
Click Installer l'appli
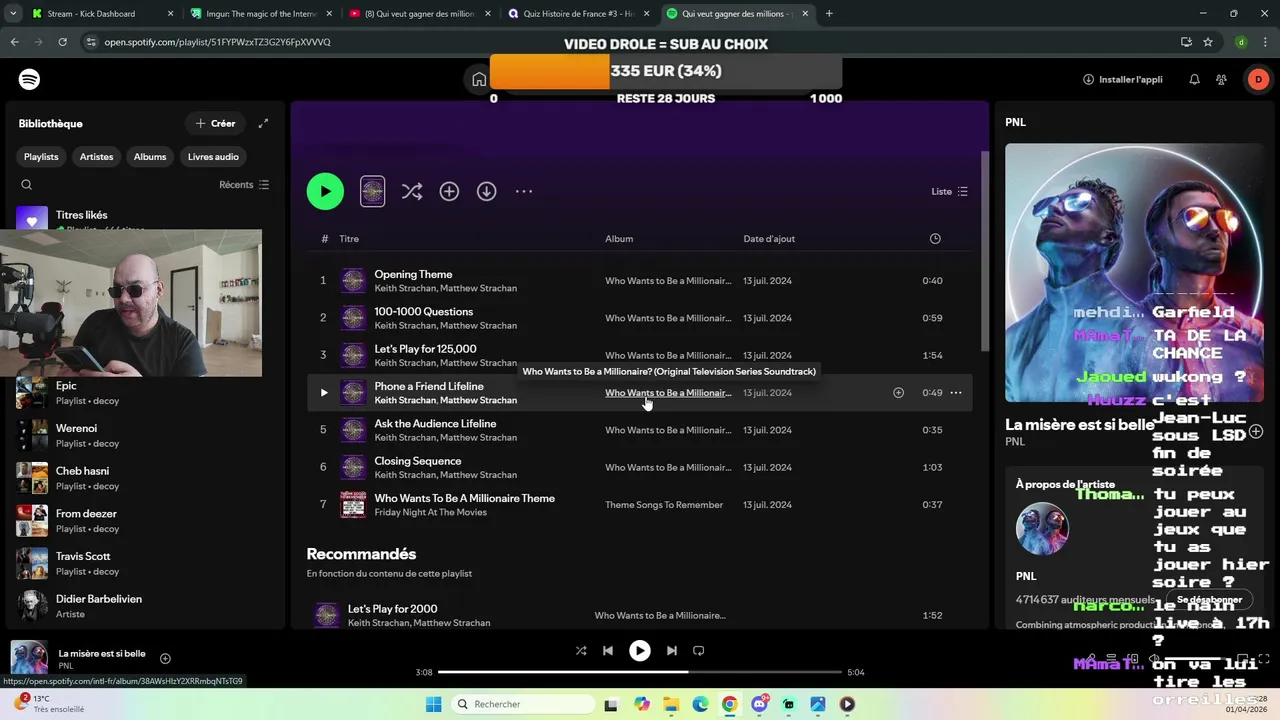click(1122, 79)
